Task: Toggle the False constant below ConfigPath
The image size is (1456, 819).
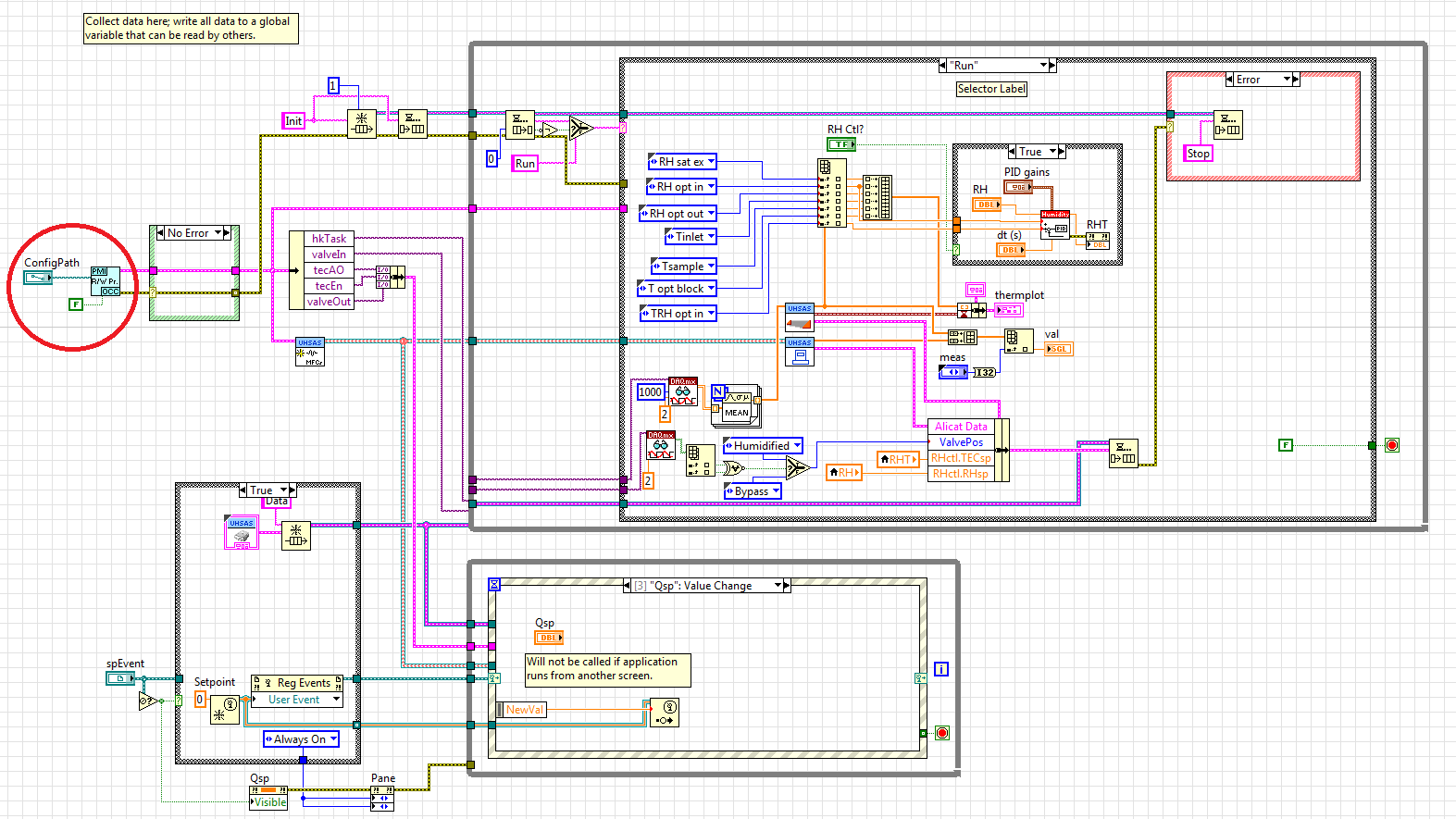Action: tap(76, 304)
